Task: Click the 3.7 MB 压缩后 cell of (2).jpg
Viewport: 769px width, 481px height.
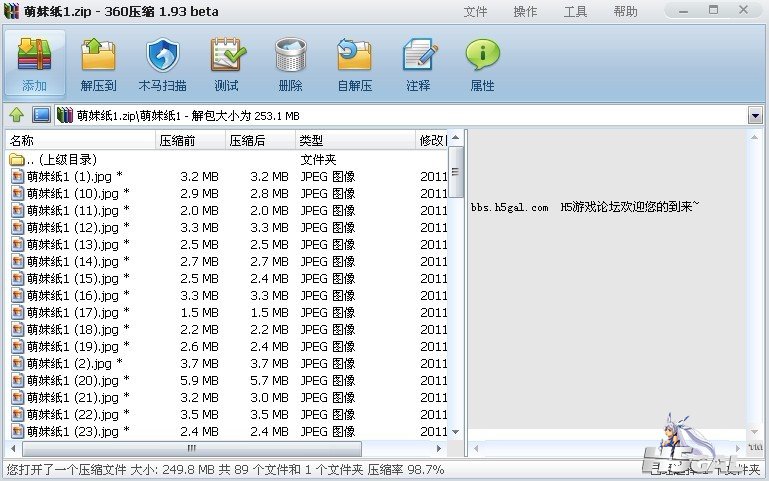Action: 269,364
